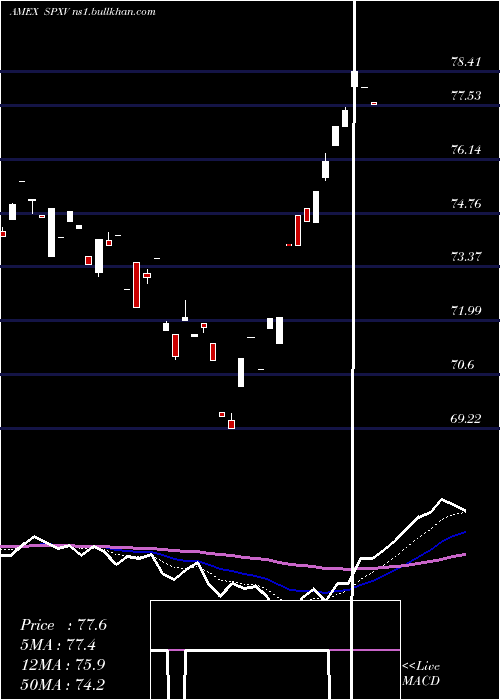This screenshot has height=700, width=500.
Task: Click the 78.41 price level label
Action: coord(466,62)
